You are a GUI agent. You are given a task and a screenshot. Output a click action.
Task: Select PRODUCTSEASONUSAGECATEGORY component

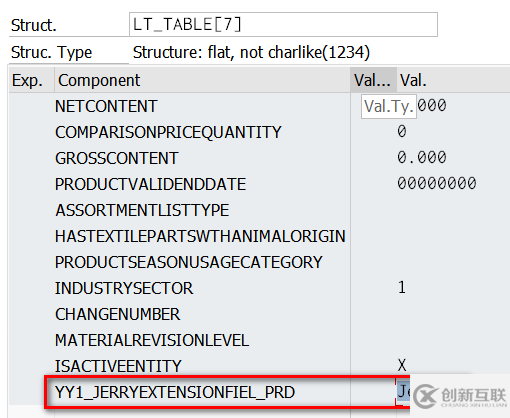pos(189,262)
